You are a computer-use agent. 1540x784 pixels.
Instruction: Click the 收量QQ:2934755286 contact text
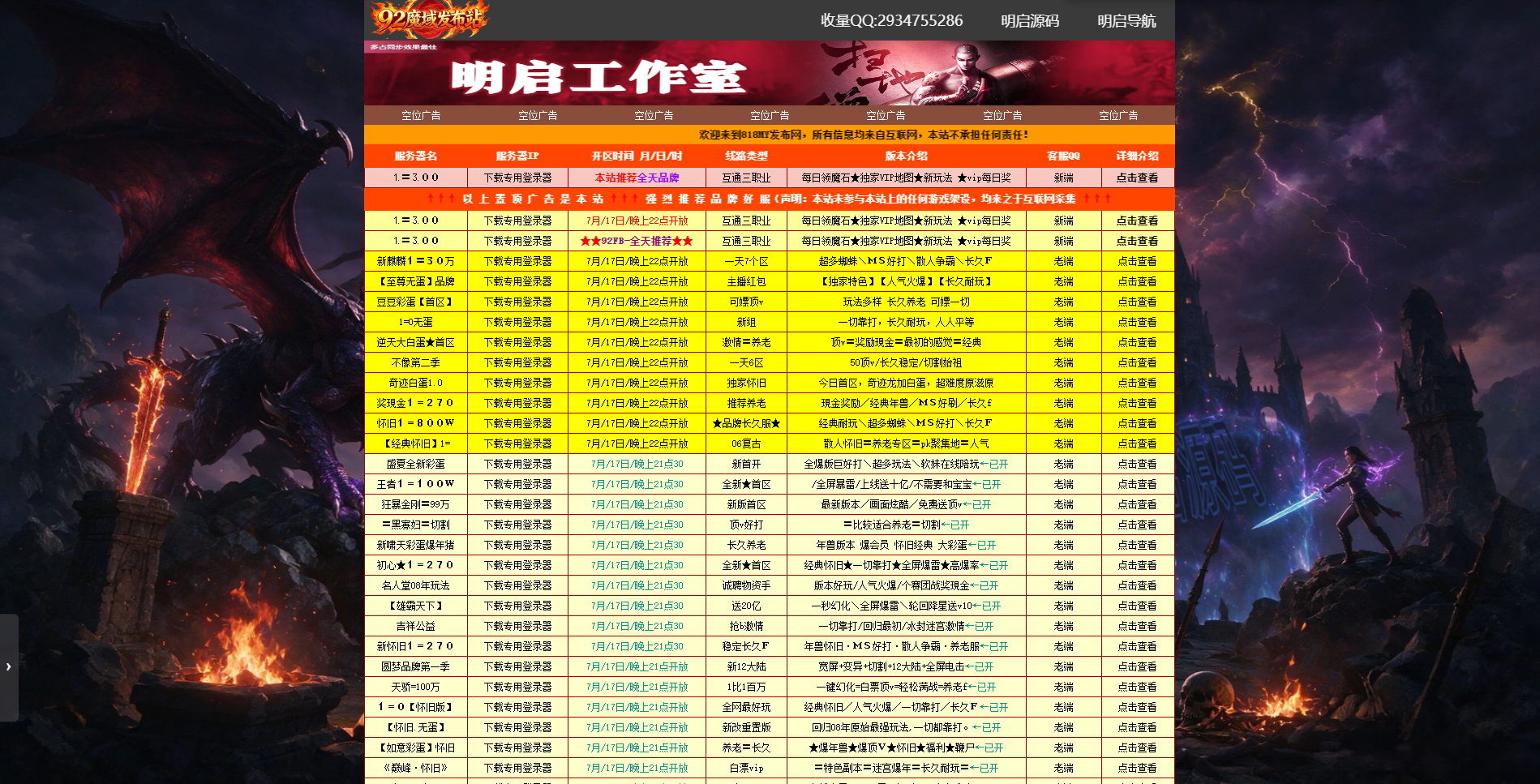pos(892,20)
